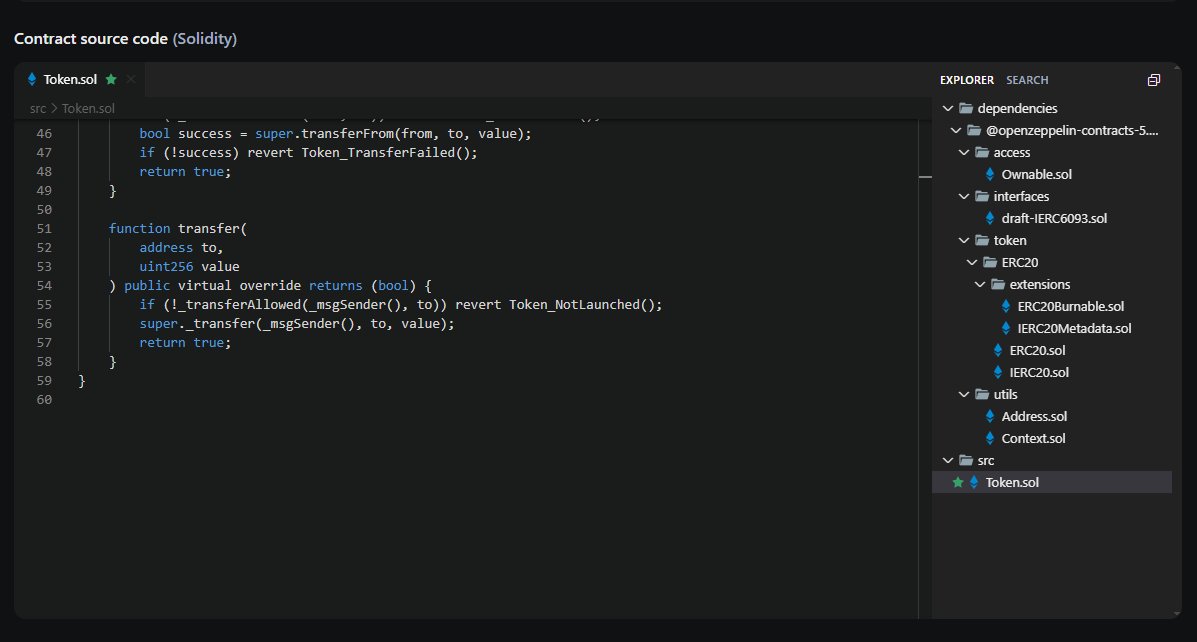1197x642 pixels.
Task: Click the Ethereum icon beside Ownable.sol
Action: (990, 175)
